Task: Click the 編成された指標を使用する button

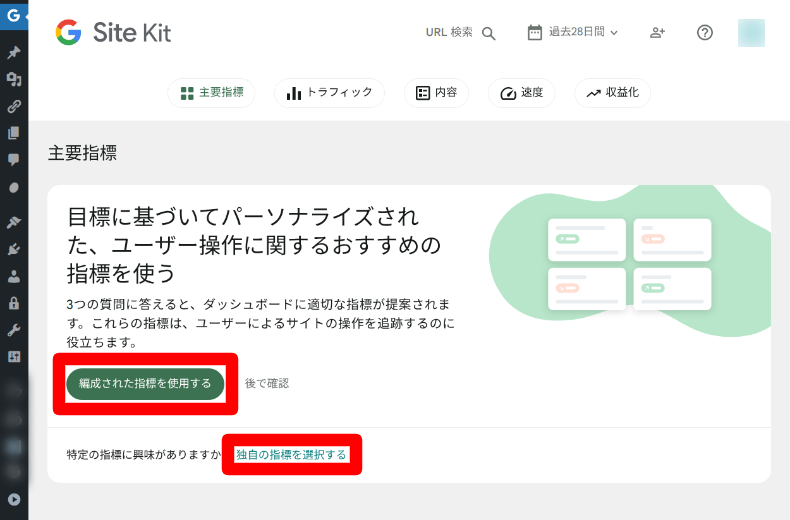Action: click(x=145, y=384)
